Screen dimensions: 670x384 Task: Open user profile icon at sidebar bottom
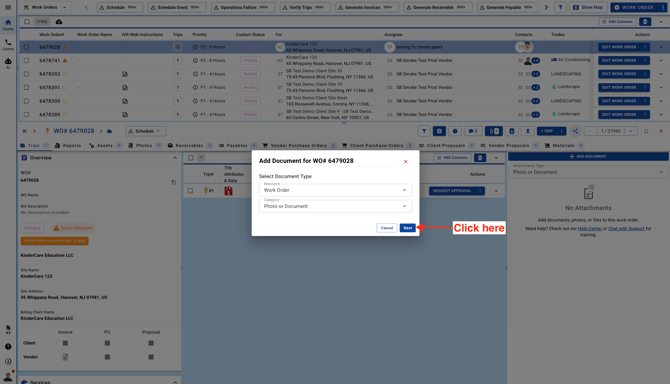pyautogui.click(x=8, y=376)
